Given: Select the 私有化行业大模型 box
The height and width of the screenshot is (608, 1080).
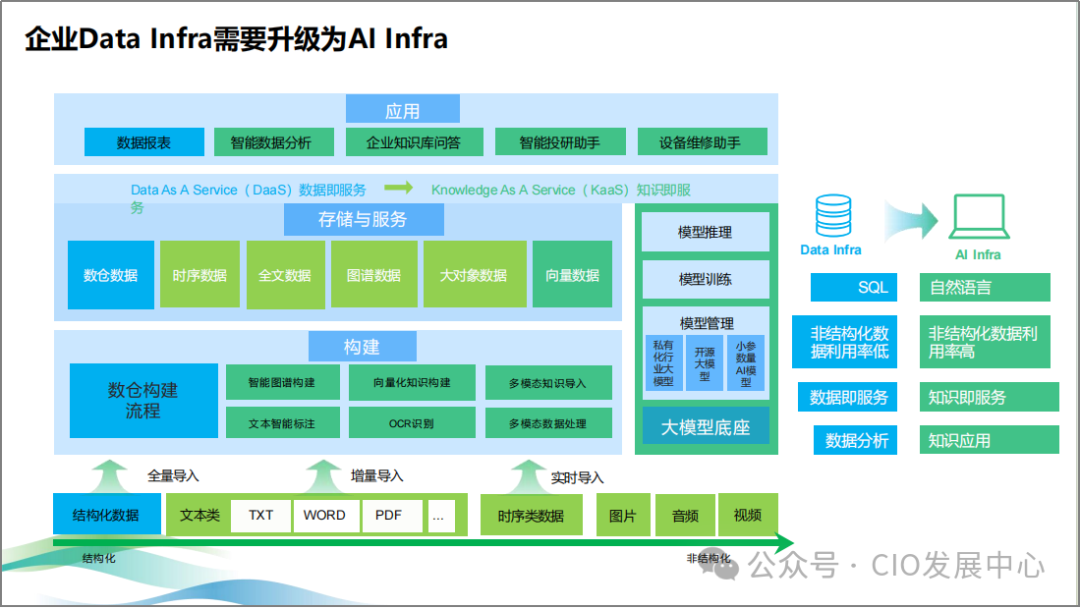Looking at the screenshot, I should point(664,363).
